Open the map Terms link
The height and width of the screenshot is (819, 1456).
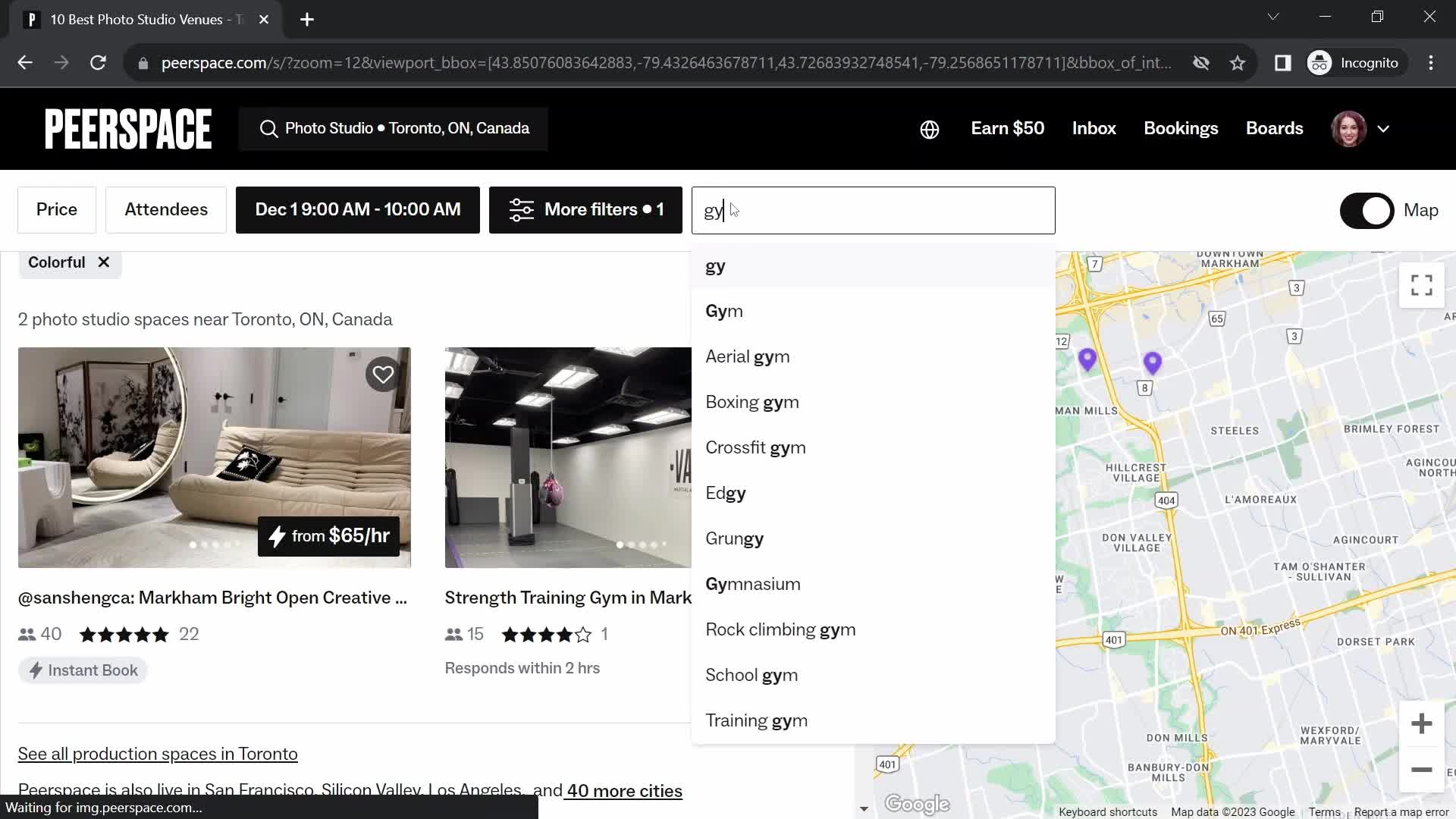1324,812
